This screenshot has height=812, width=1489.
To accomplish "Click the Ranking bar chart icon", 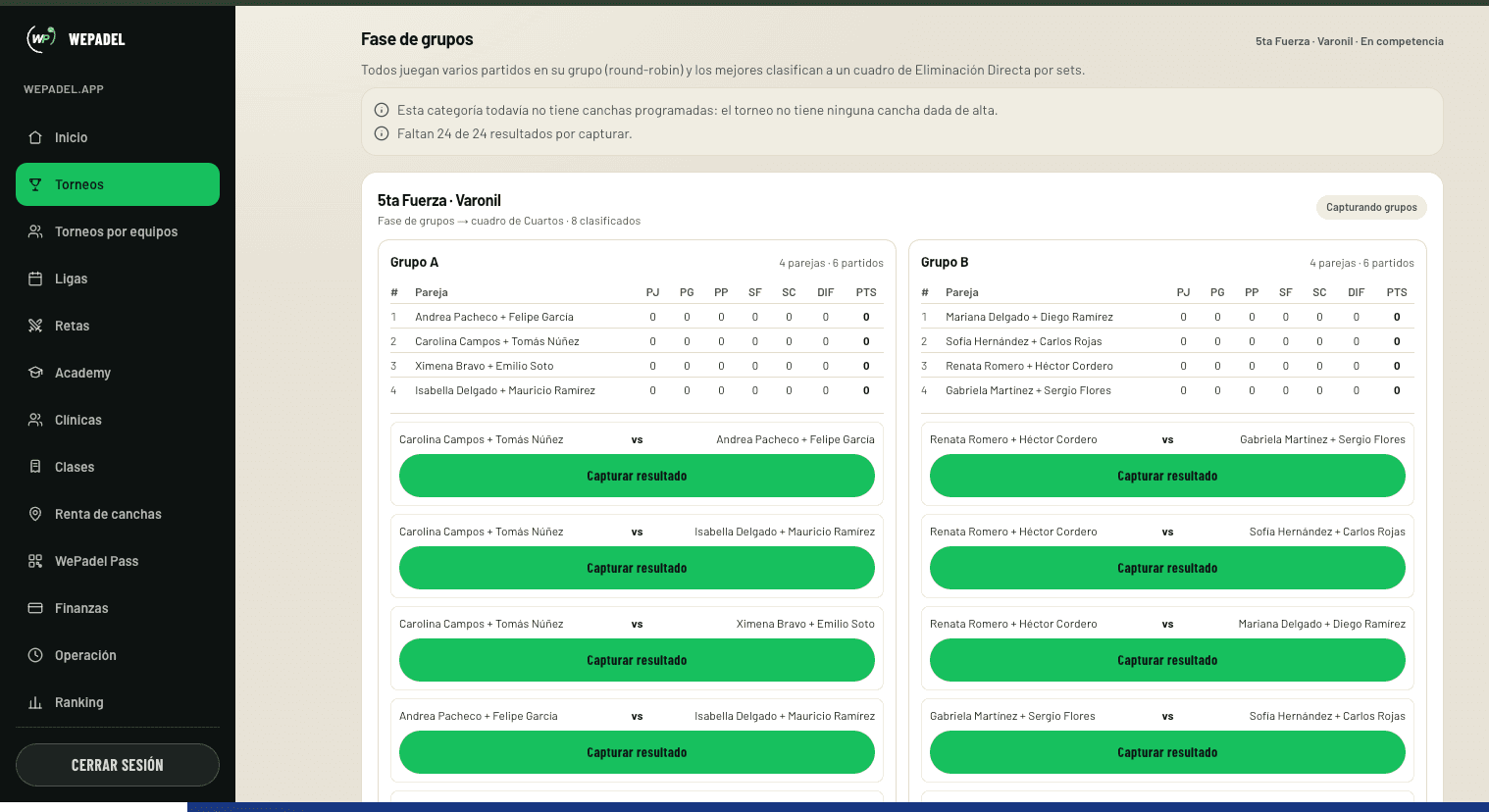I will [35, 702].
